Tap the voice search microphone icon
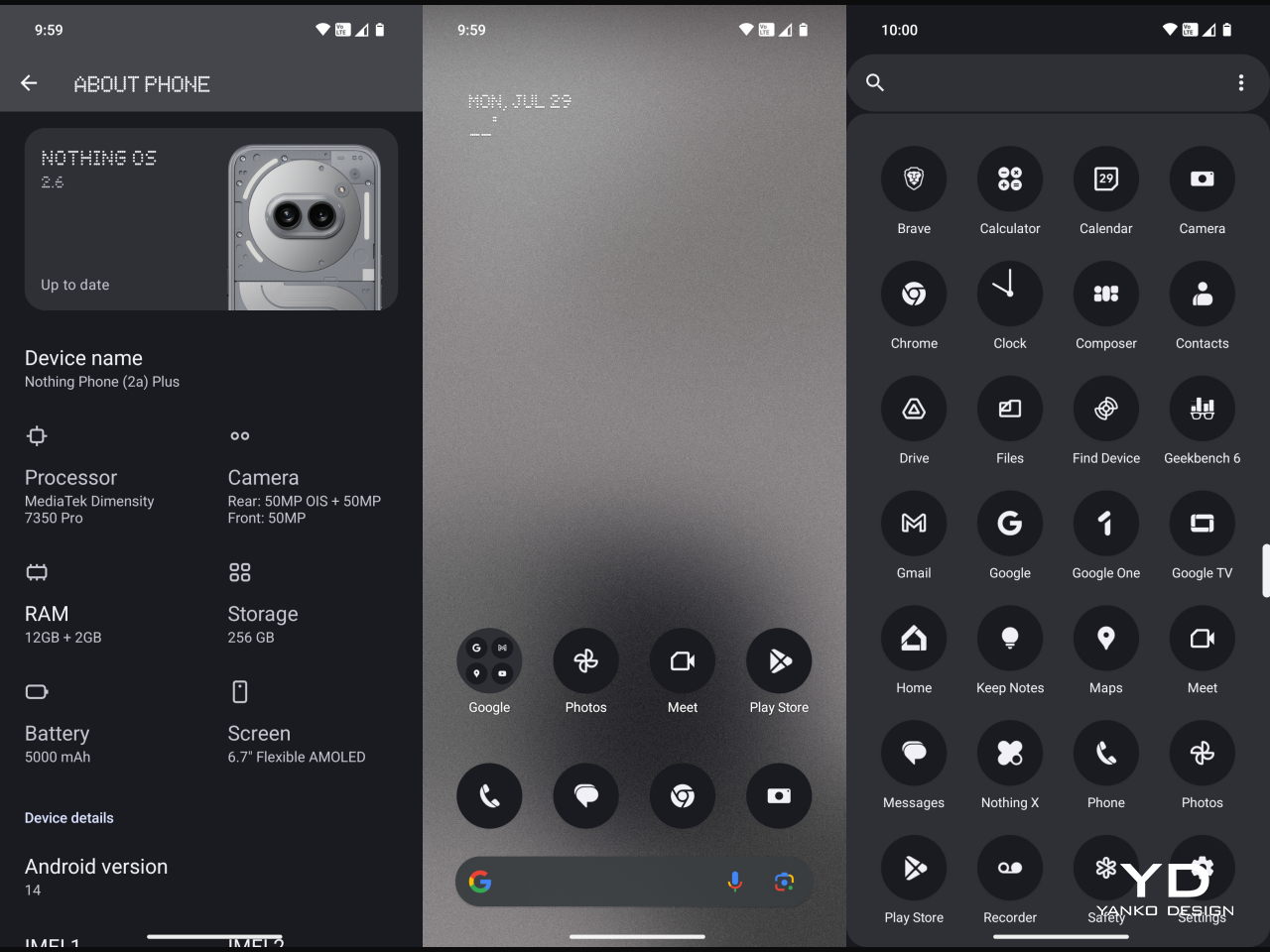This screenshot has height=952, width=1270. pyautogui.click(x=734, y=882)
